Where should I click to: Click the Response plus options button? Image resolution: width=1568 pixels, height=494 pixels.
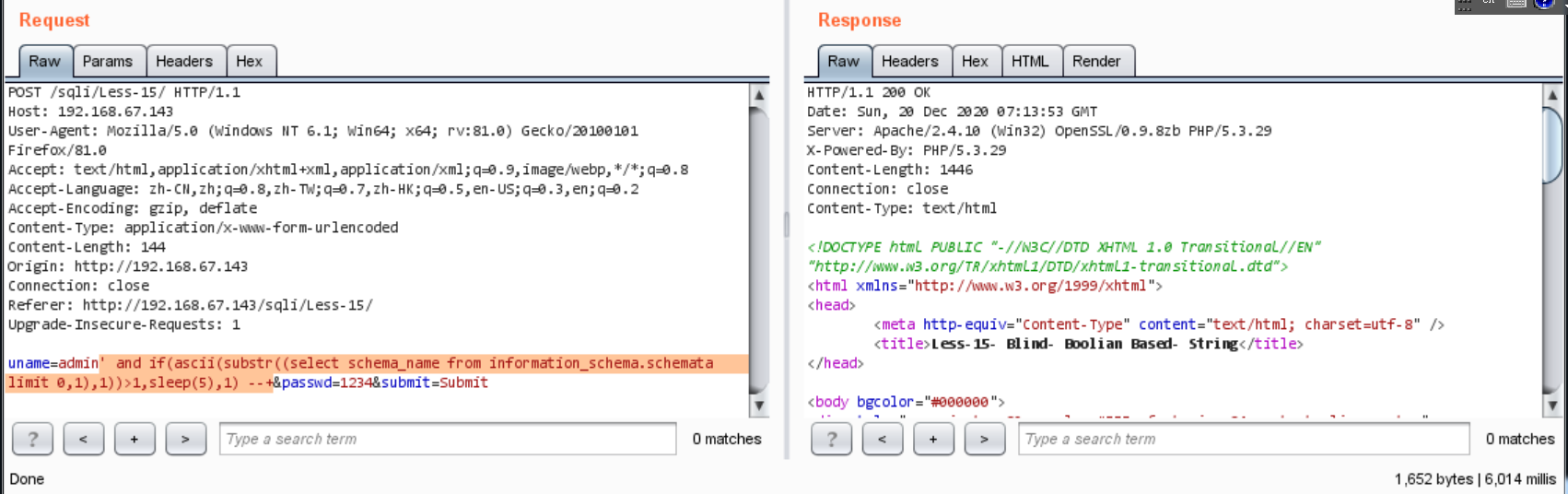click(x=933, y=439)
